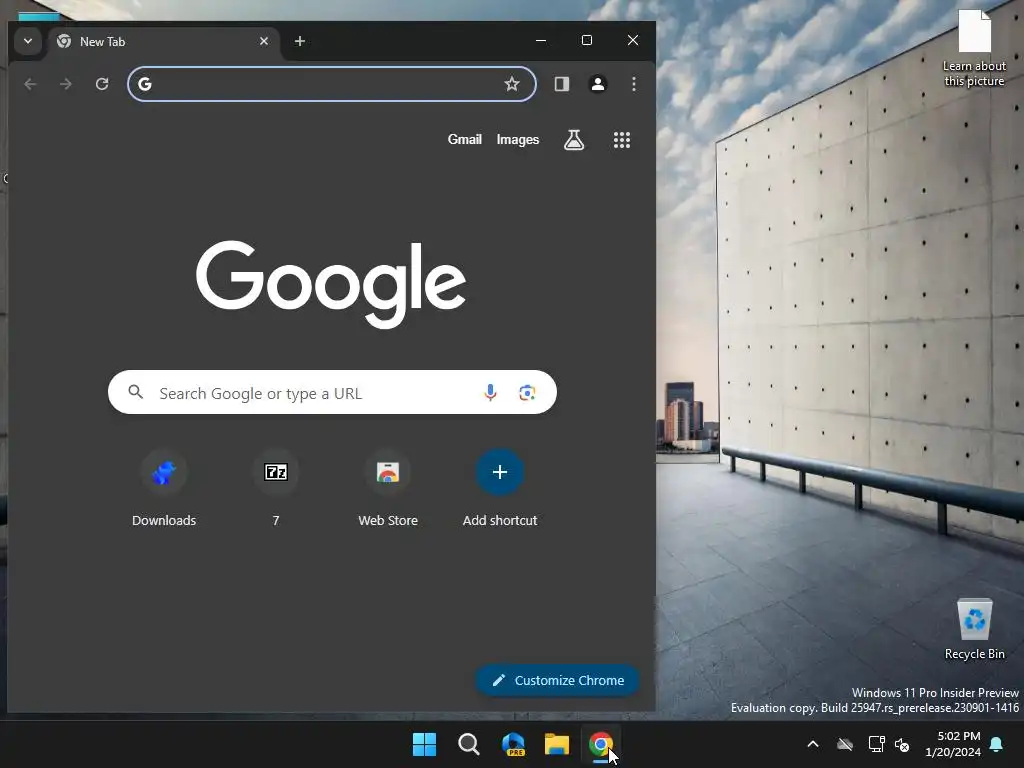Launch Edge PRE from the taskbar
Viewport: 1024px width, 768px height.
(x=513, y=744)
